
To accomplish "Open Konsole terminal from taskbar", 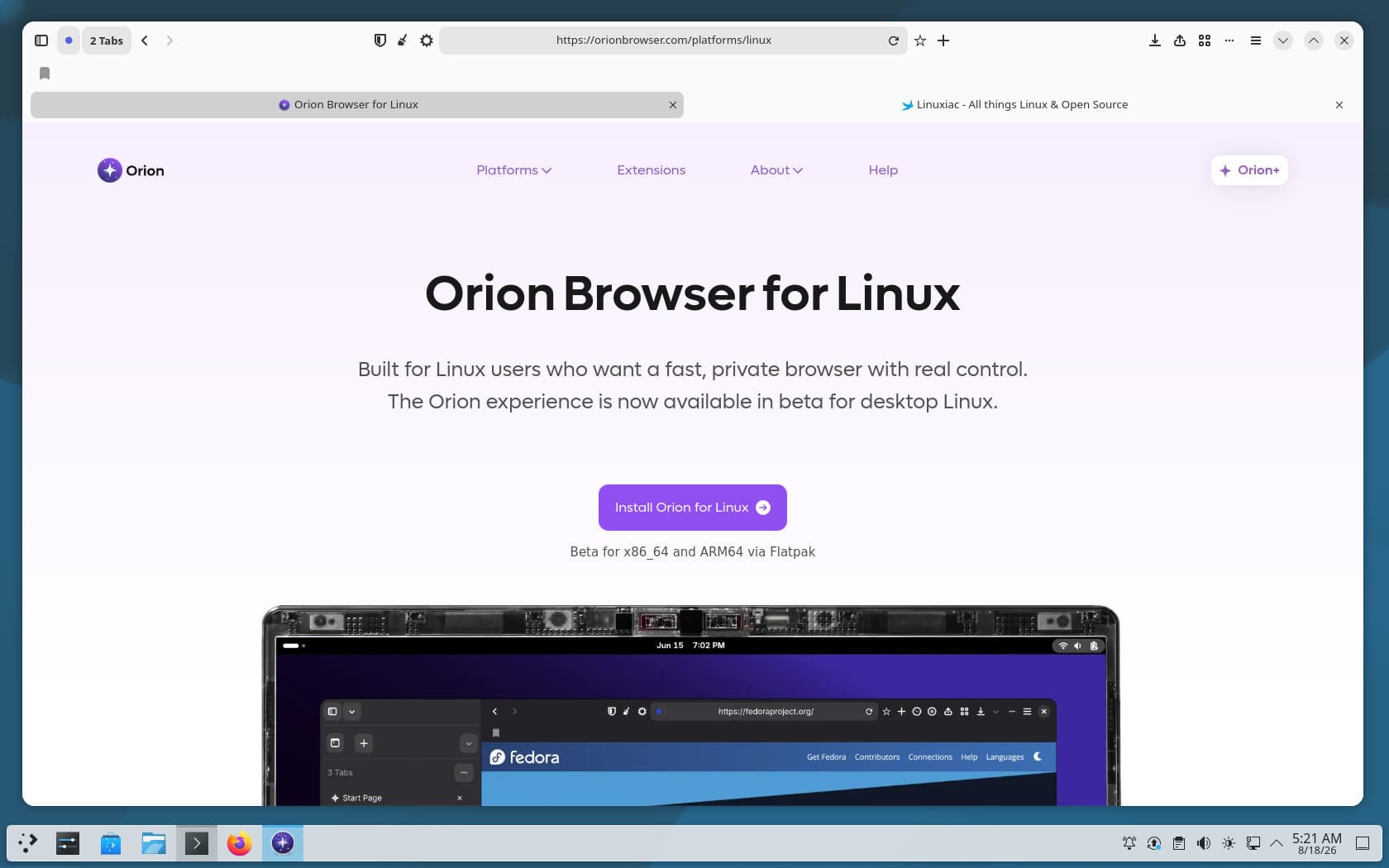I will point(197,843).
